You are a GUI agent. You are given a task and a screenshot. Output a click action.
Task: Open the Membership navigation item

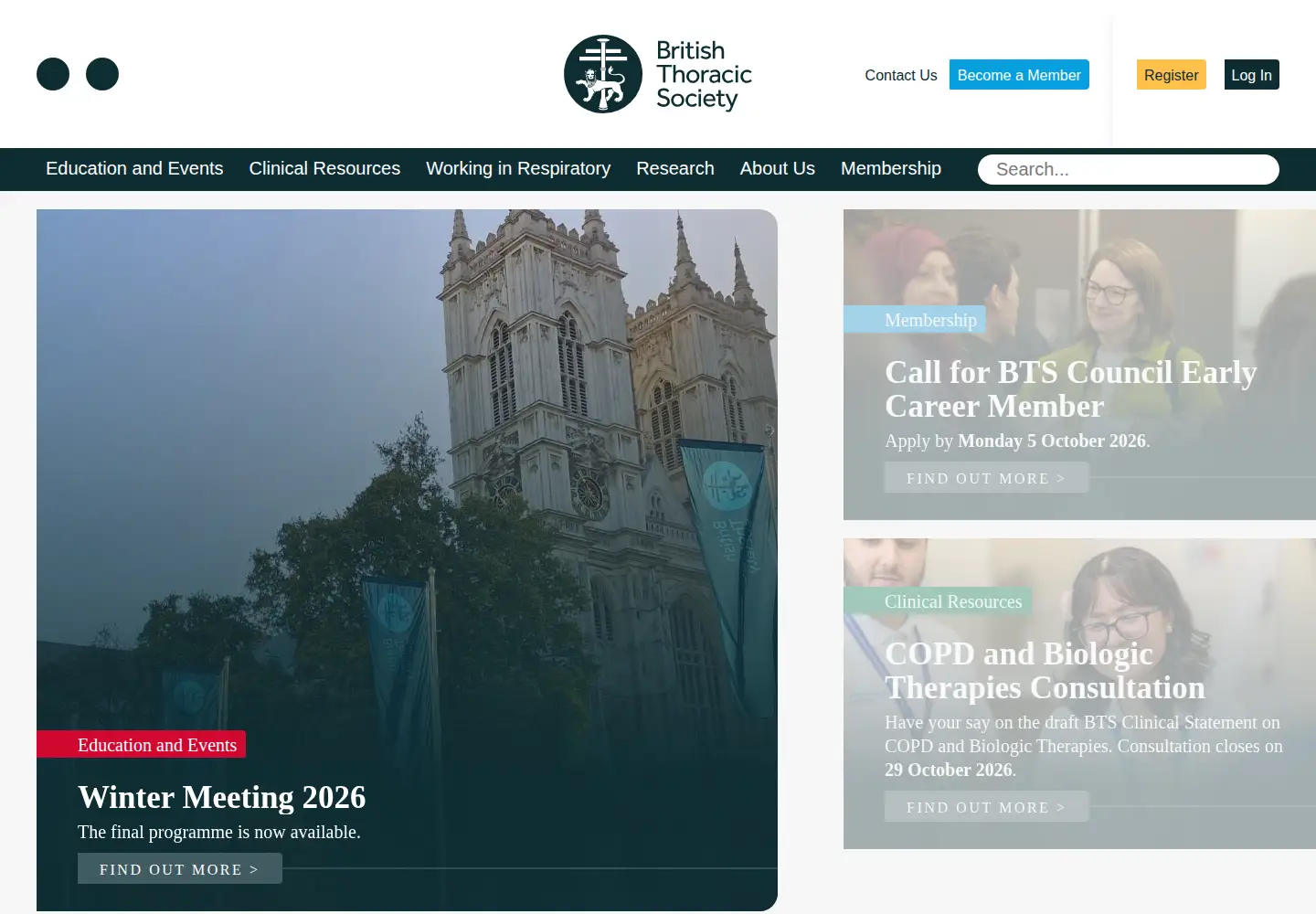(891, 168)
